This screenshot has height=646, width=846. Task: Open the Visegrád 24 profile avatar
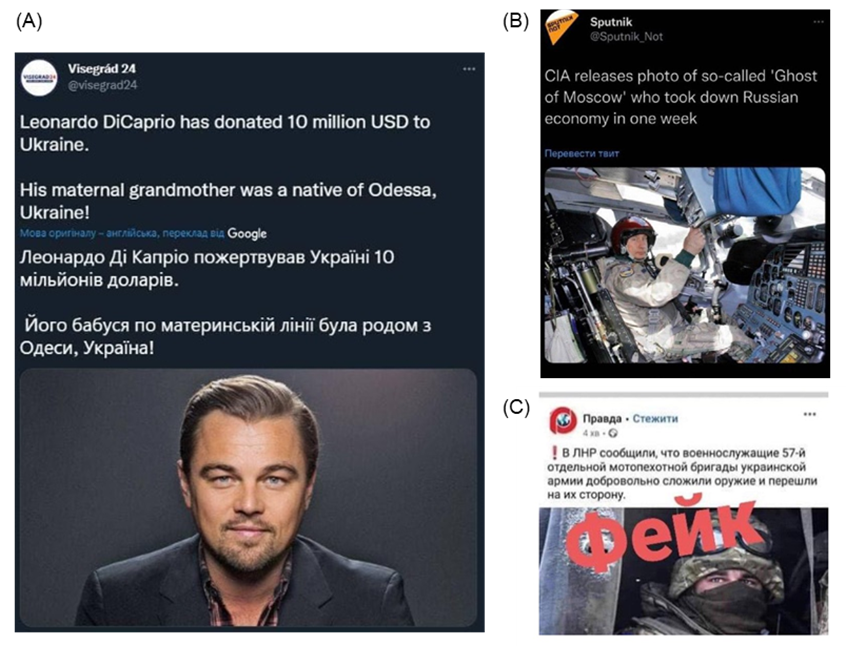coord(39,78)
